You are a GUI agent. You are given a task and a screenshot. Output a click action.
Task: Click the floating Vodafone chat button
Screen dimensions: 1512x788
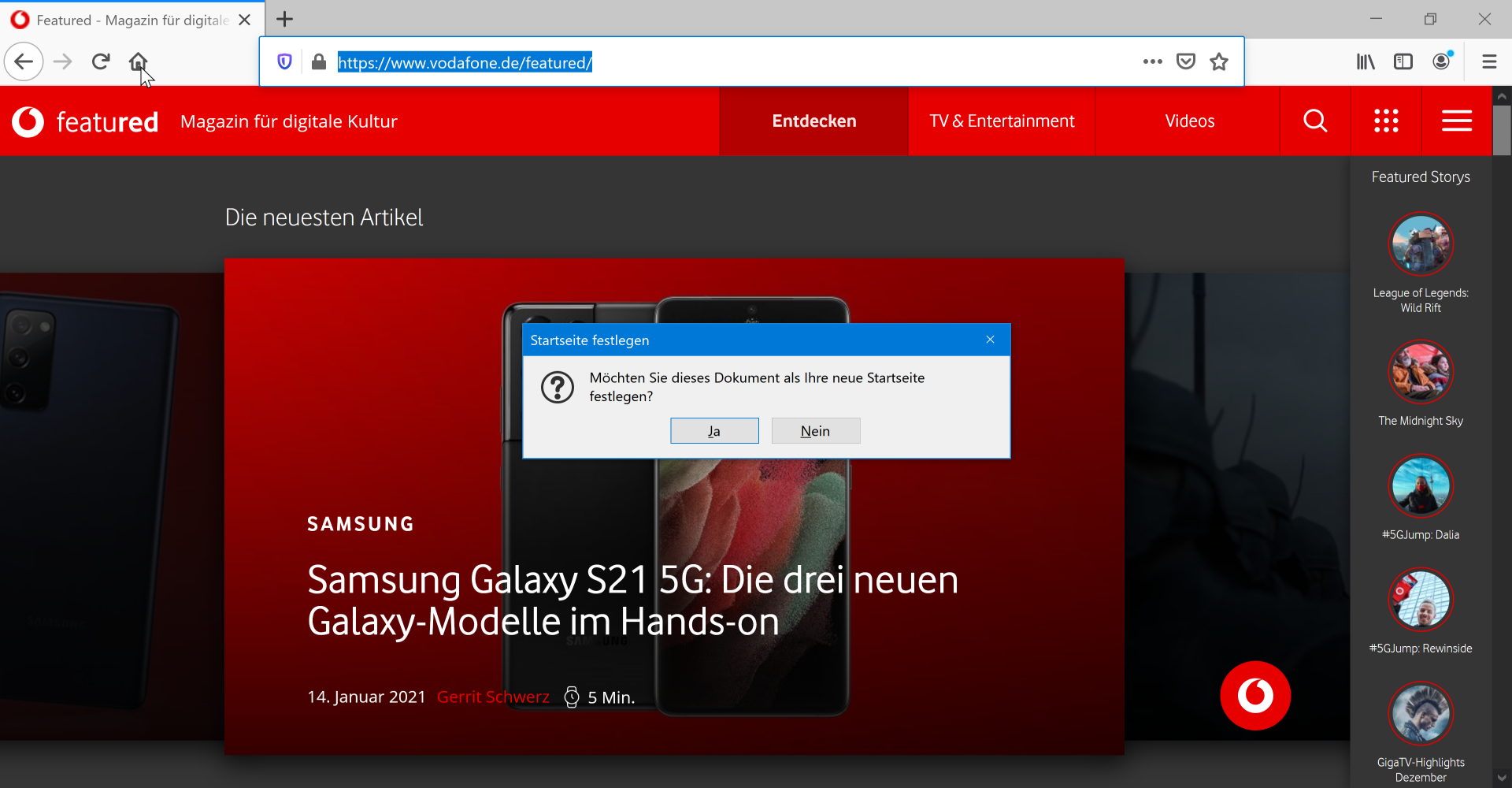[1255, 696]
